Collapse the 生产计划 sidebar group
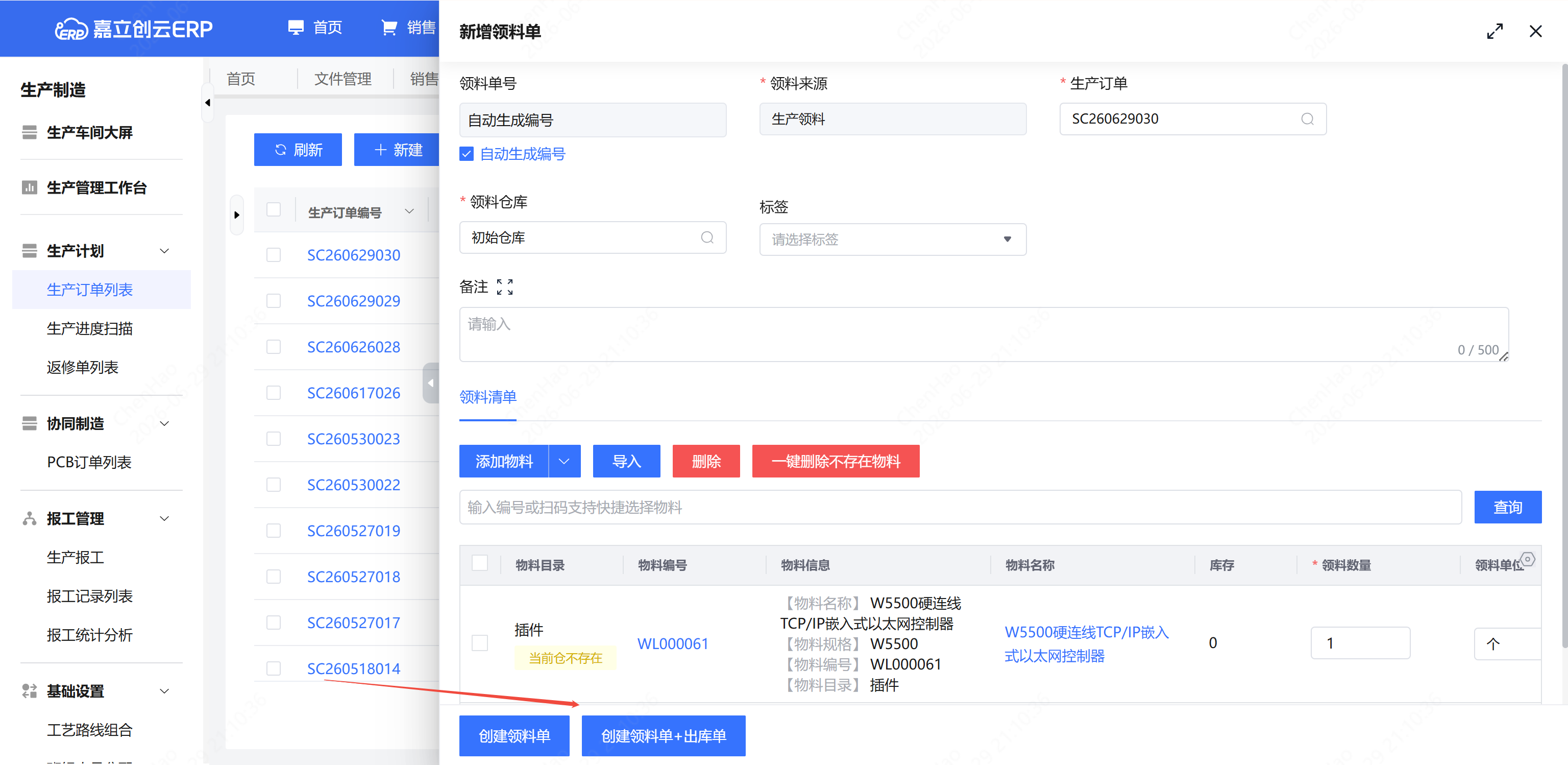 (164, 251)
